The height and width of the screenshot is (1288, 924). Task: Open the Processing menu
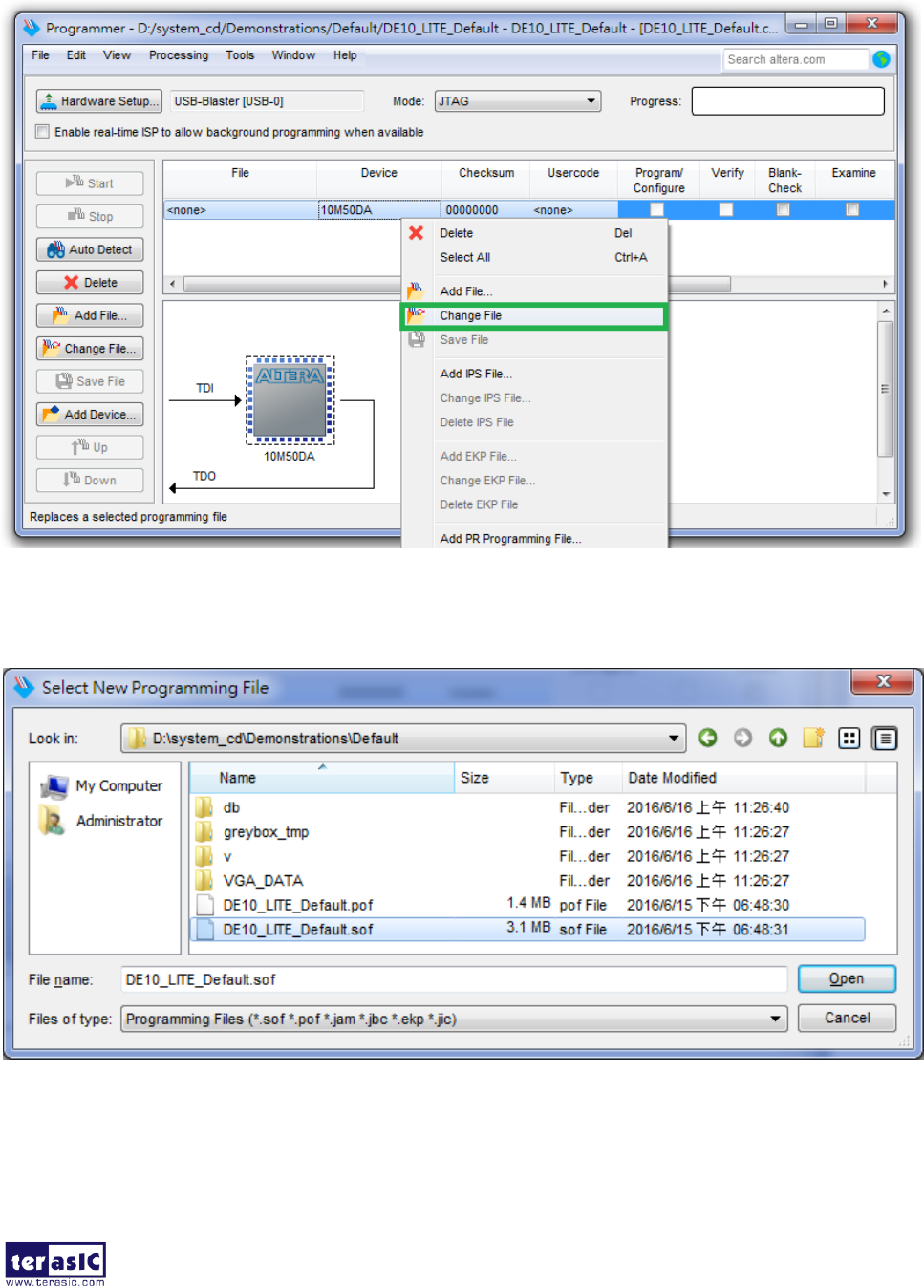coord(179,55)
